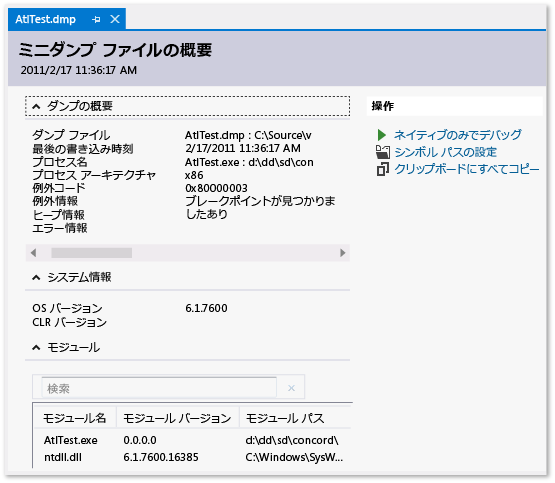The width and height of the screenshot is (555, 483).
Task: Sort by モジュール バージョン column header
Action: click(177, 418)
